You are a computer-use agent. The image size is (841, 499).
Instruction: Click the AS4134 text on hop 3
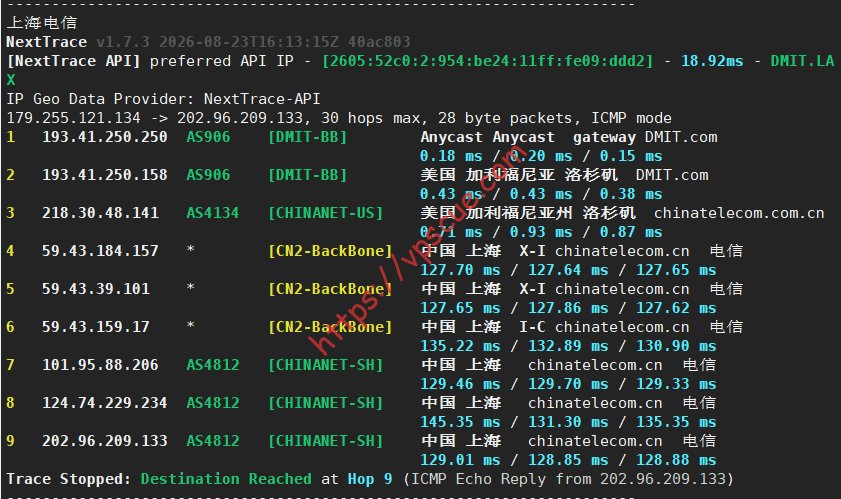(212, 213)
